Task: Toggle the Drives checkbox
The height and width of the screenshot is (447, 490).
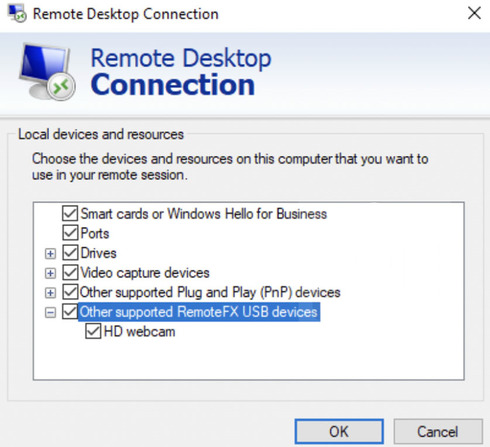Action: click(70, 253)
